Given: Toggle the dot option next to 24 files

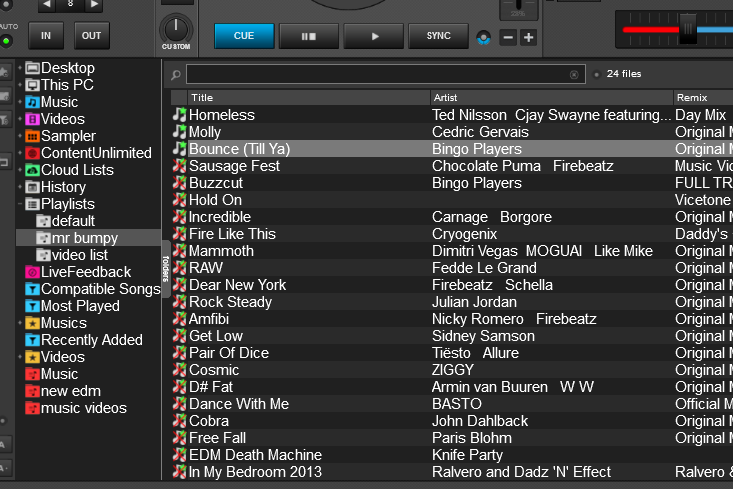Looking at the screenshot, I should pyautogui.click(x=596, y=74).
